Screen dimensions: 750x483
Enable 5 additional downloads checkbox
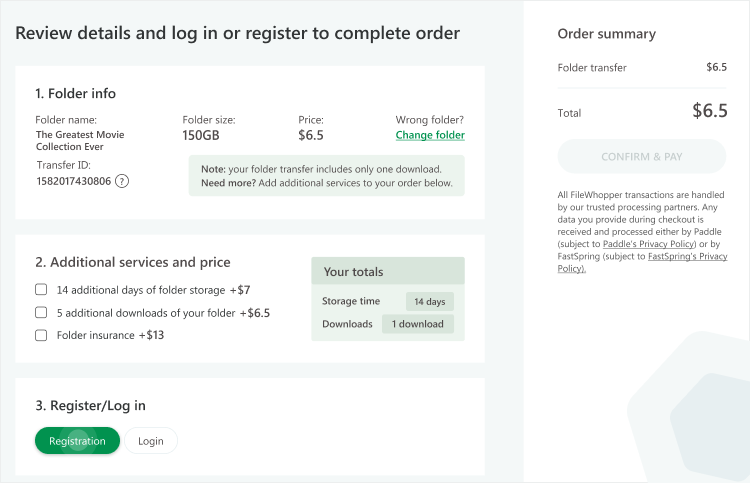pos(41,312)
